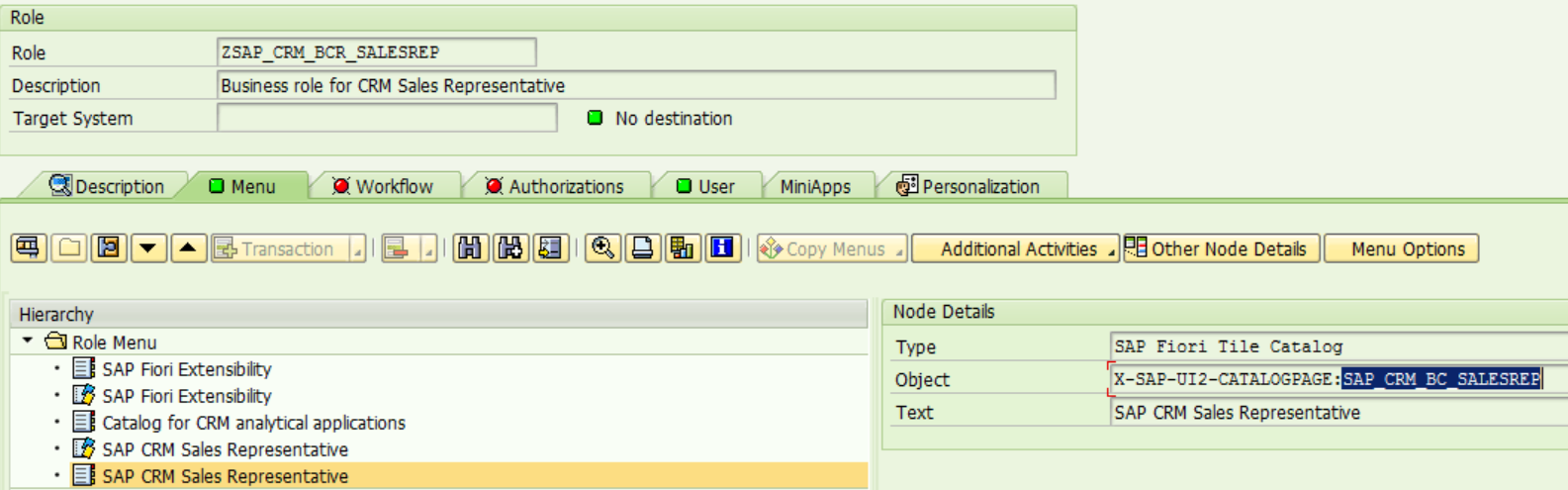Click the Object field with X-SAP-UI2-CATALOGPAGE

tap(1339, 379)
